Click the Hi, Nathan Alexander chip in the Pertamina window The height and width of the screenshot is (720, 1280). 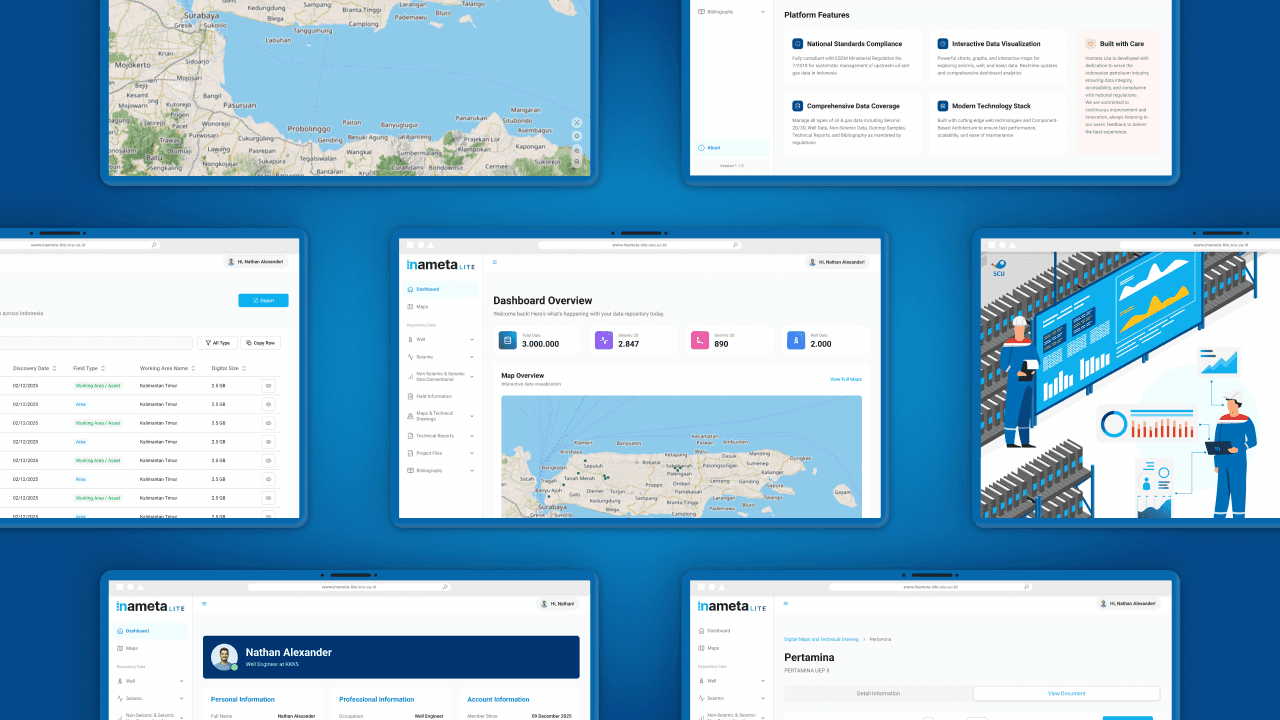coord(1130,604)
